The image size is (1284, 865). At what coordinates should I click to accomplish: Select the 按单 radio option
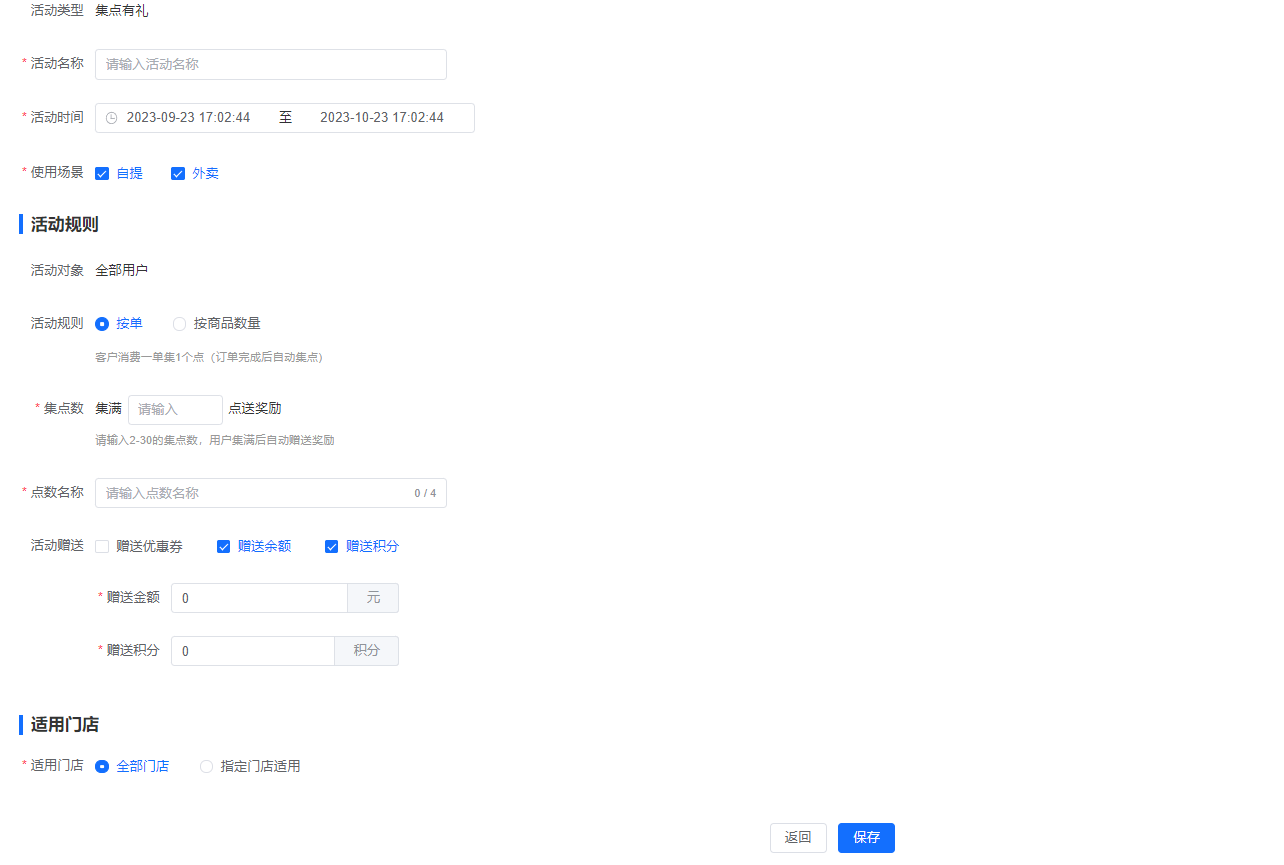(102, 324)
